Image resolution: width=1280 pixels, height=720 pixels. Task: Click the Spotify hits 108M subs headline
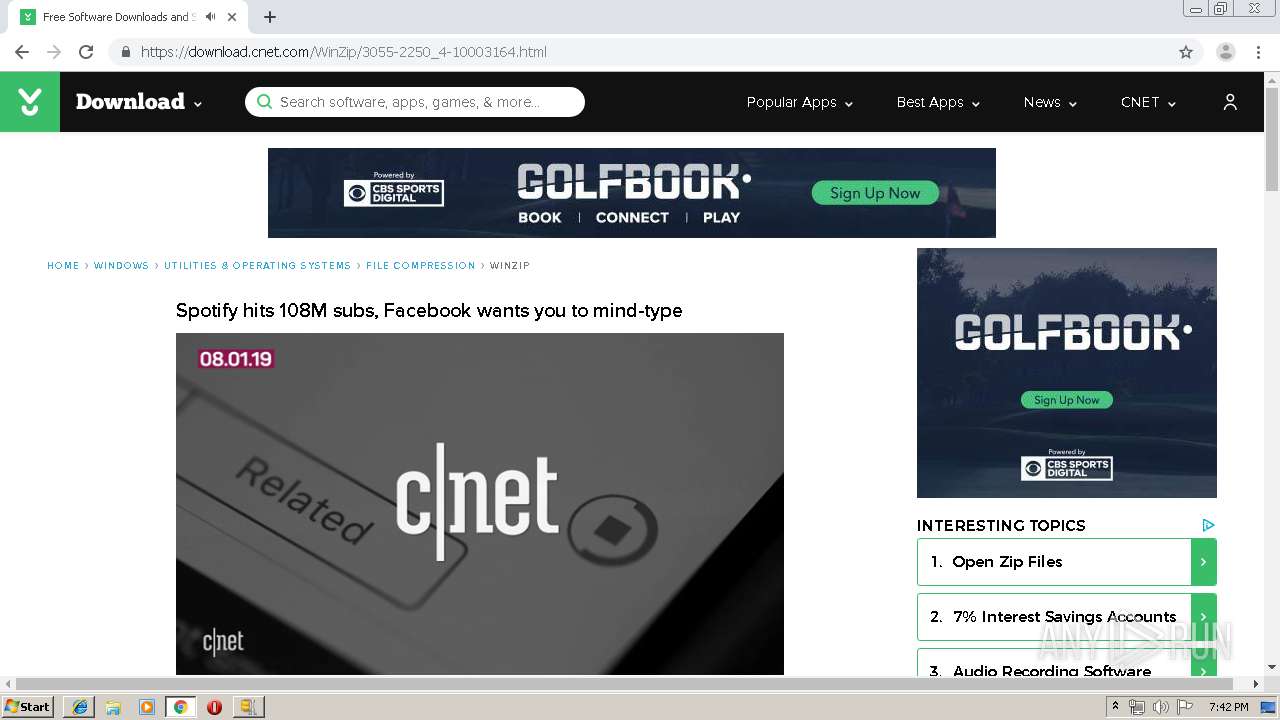click(x=429, y=311)
